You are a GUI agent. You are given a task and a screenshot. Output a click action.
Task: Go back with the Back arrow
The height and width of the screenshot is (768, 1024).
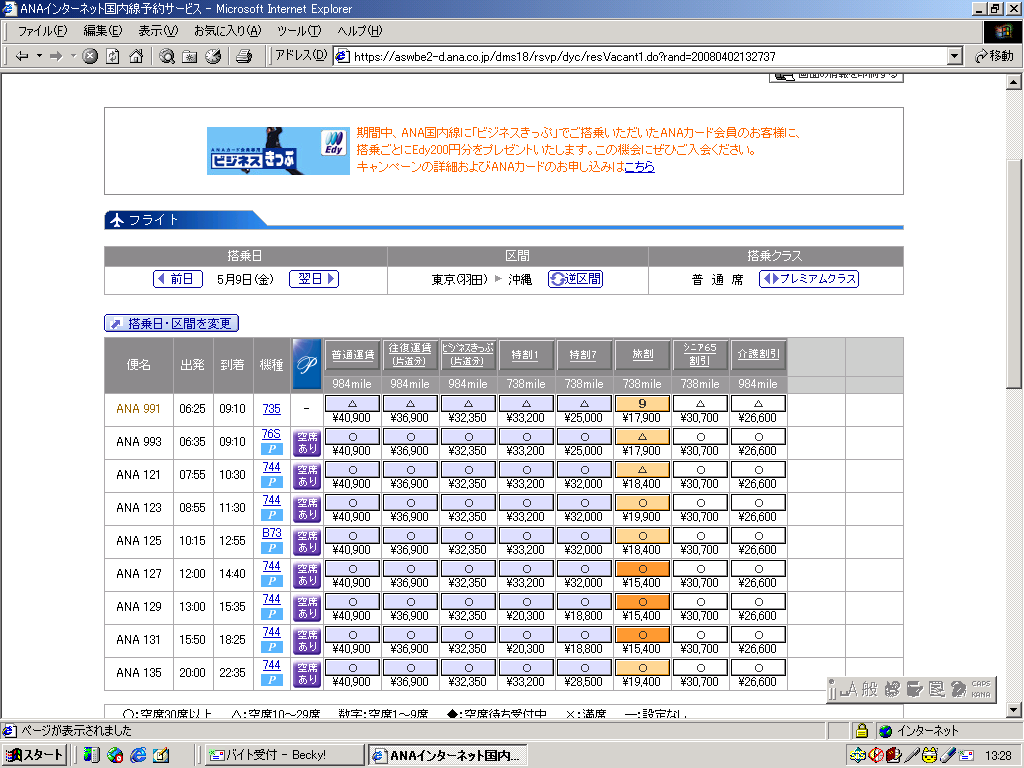click(22, 56)
